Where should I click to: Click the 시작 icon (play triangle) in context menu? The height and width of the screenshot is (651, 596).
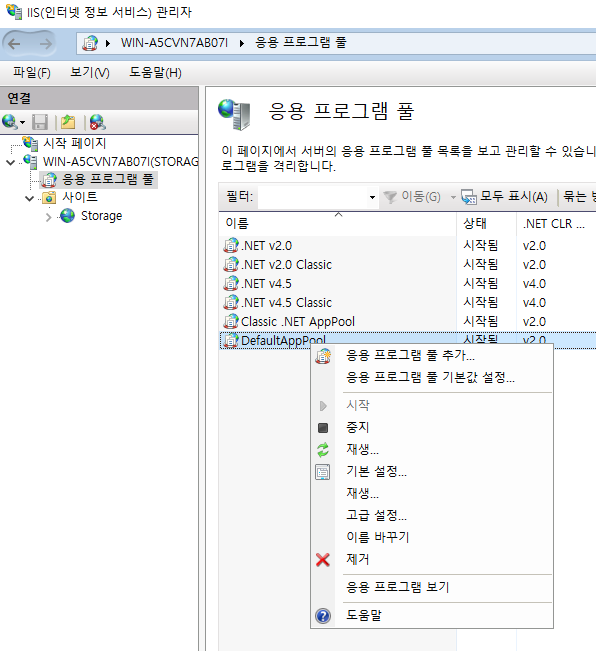323,406
